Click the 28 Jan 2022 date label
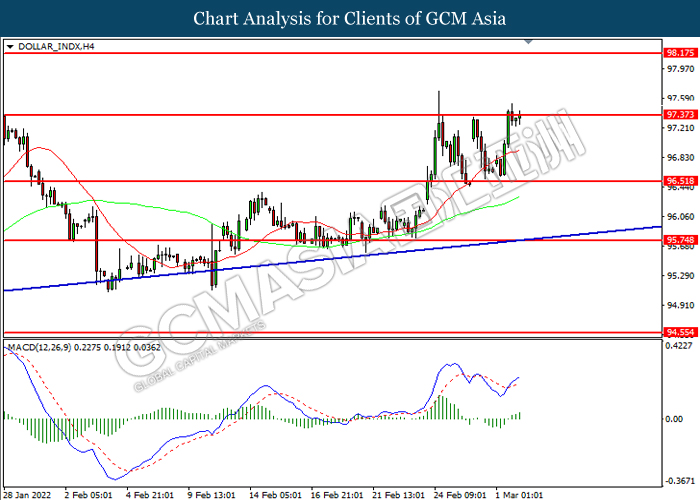Viewport: 700px width, 500px height. click(27, 495)
